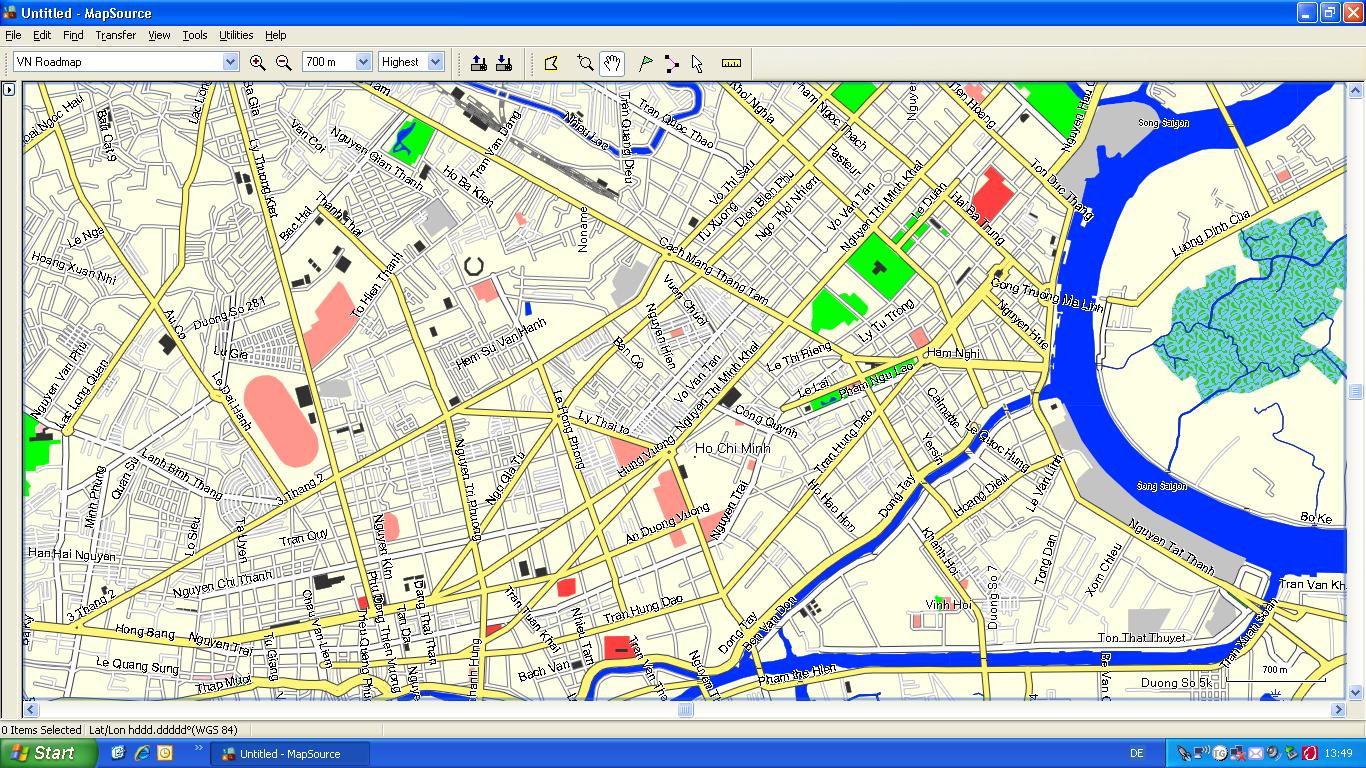Click the TG tray icon
Image resolution: width=1366 pixels, height=768 pixels.
click(x=1220, y=754)
